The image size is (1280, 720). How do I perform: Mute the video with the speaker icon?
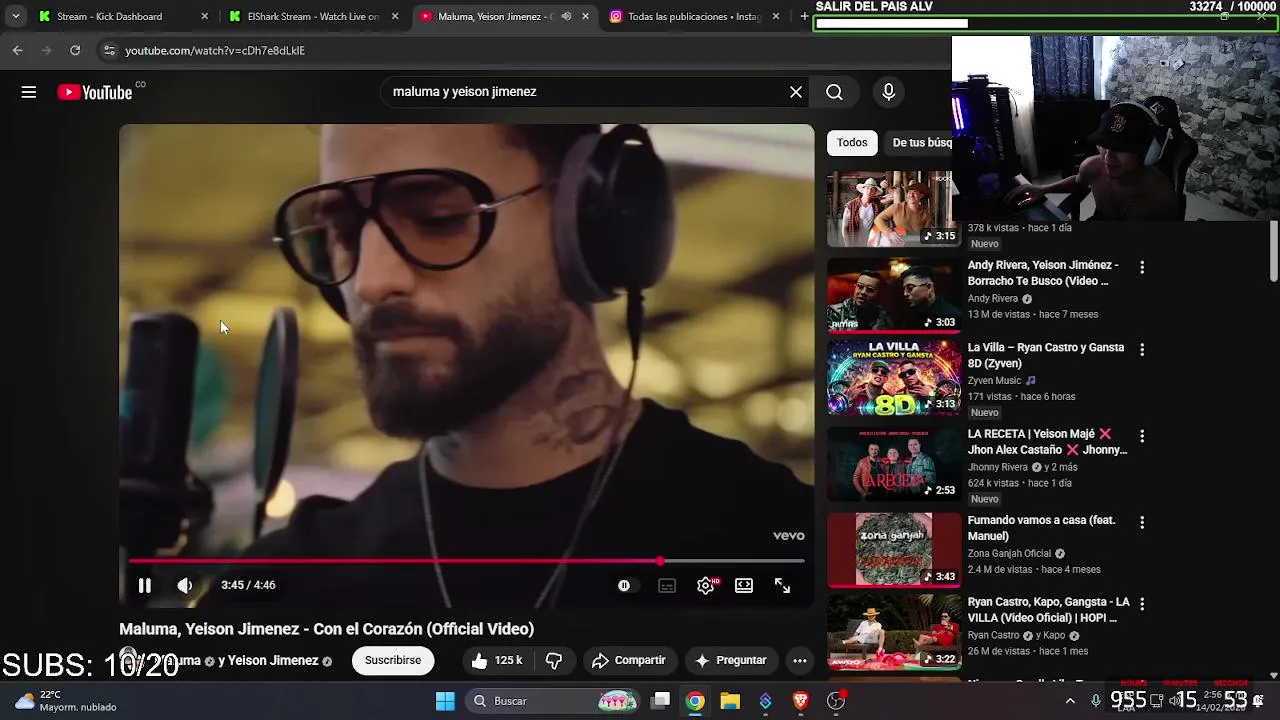pos(185,586)
